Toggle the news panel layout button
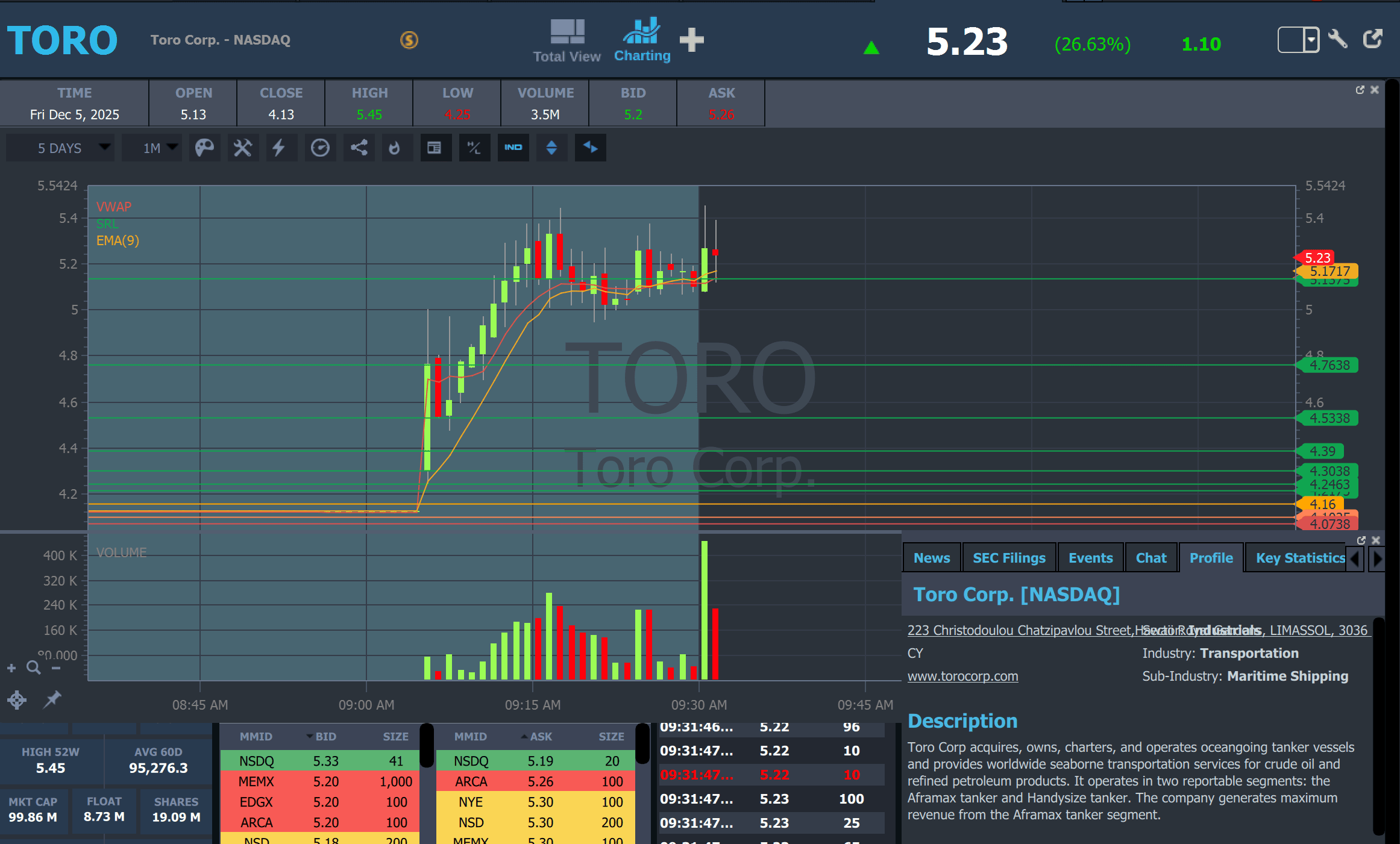 [x=434, y=148]
